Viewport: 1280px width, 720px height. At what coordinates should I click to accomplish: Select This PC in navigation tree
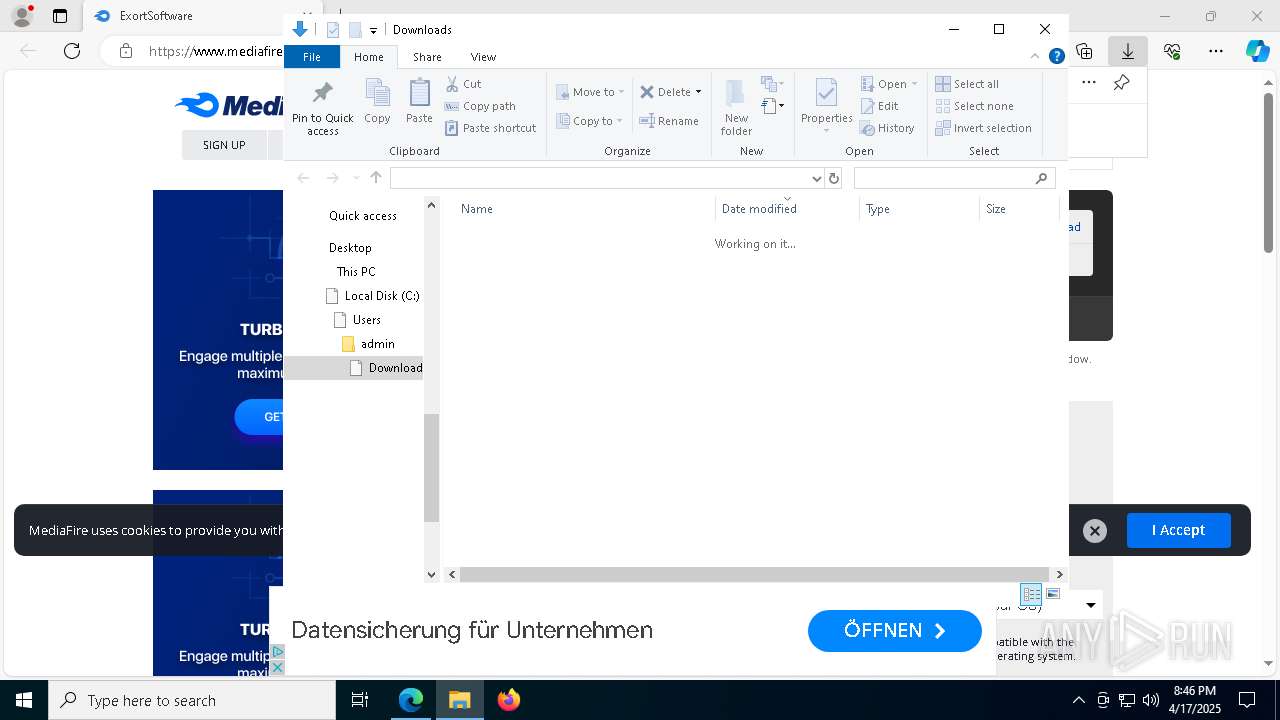pos(356,272)
